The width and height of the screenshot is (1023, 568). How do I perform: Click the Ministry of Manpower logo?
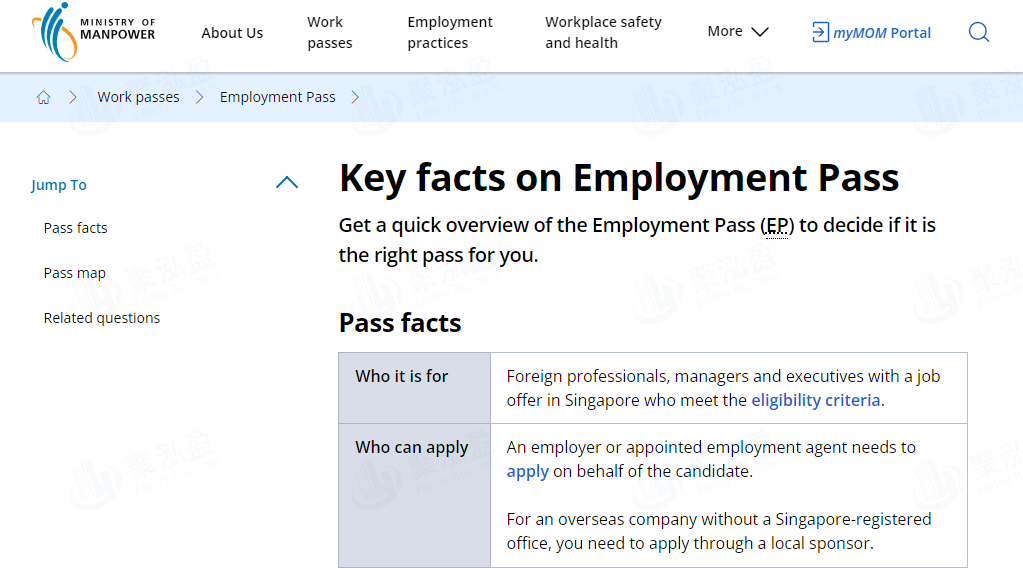point(93,32)
